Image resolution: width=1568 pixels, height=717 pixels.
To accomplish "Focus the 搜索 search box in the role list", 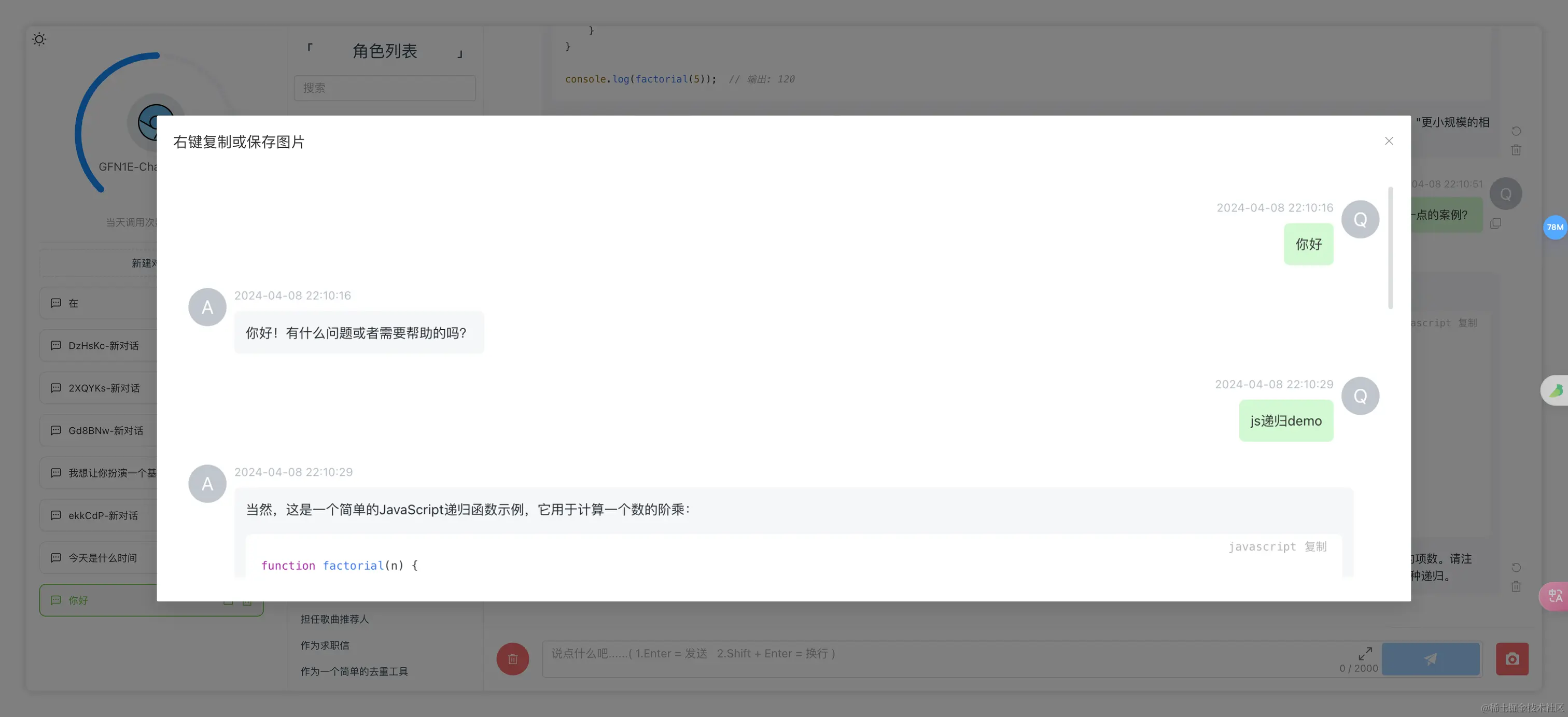I will tap(384, 88).
